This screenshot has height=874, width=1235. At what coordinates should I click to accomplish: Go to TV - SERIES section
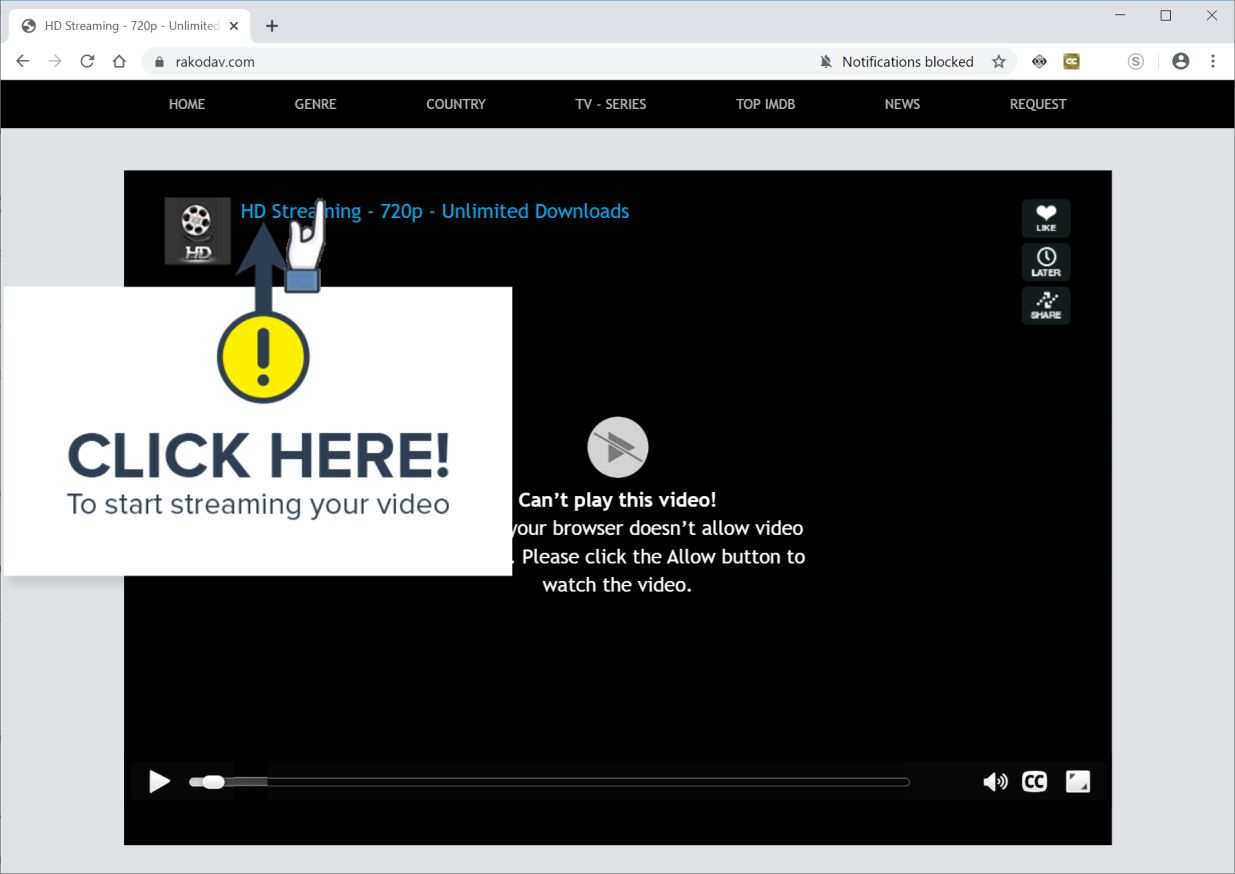pos(611,104)
